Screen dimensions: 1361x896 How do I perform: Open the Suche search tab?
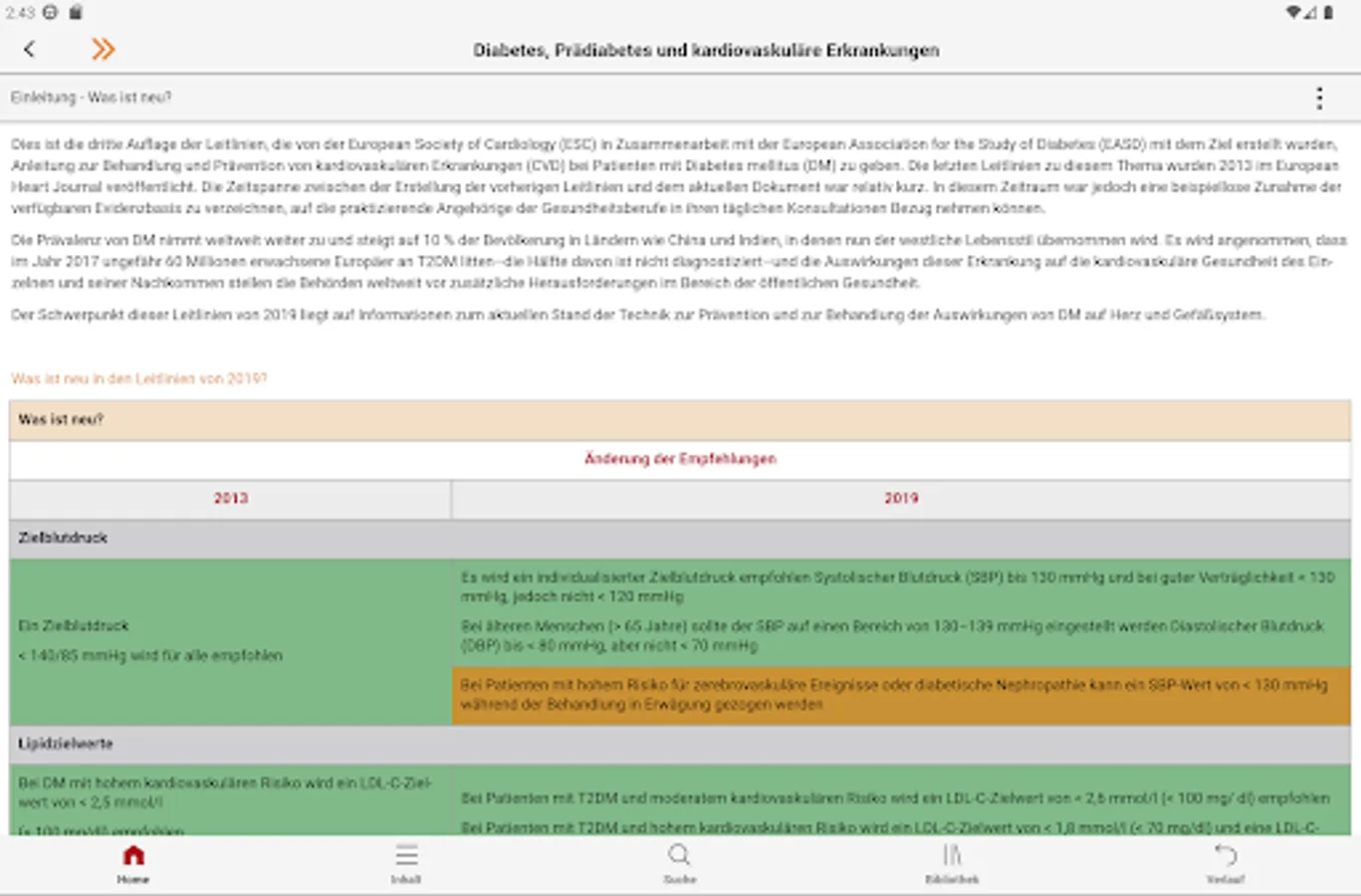680,864
